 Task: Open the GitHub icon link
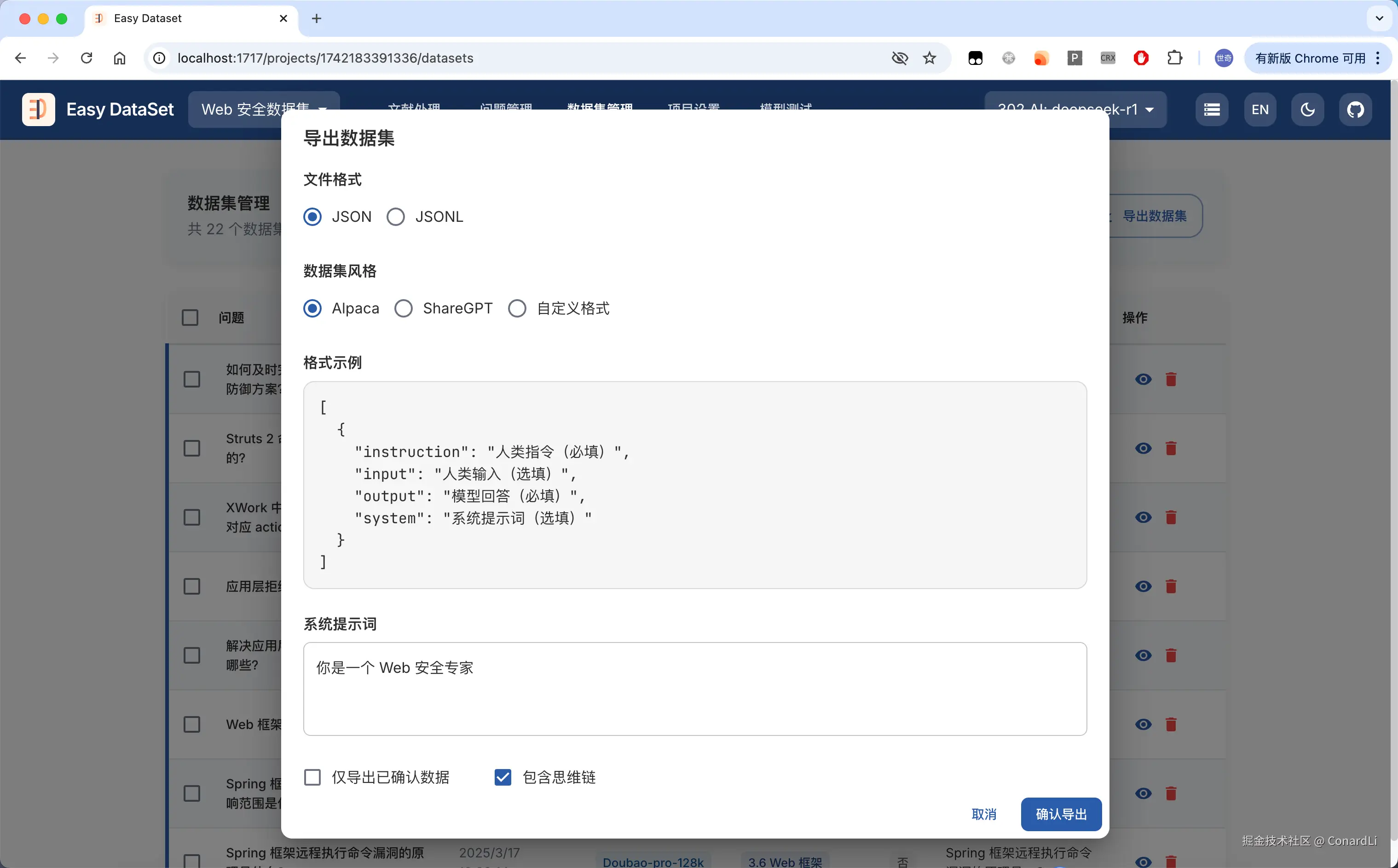pos(1355,109)
